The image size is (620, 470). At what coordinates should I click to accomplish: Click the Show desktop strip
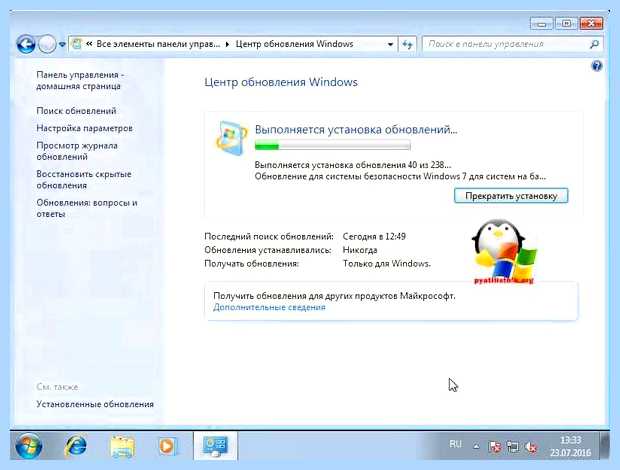tap(604, 446)
